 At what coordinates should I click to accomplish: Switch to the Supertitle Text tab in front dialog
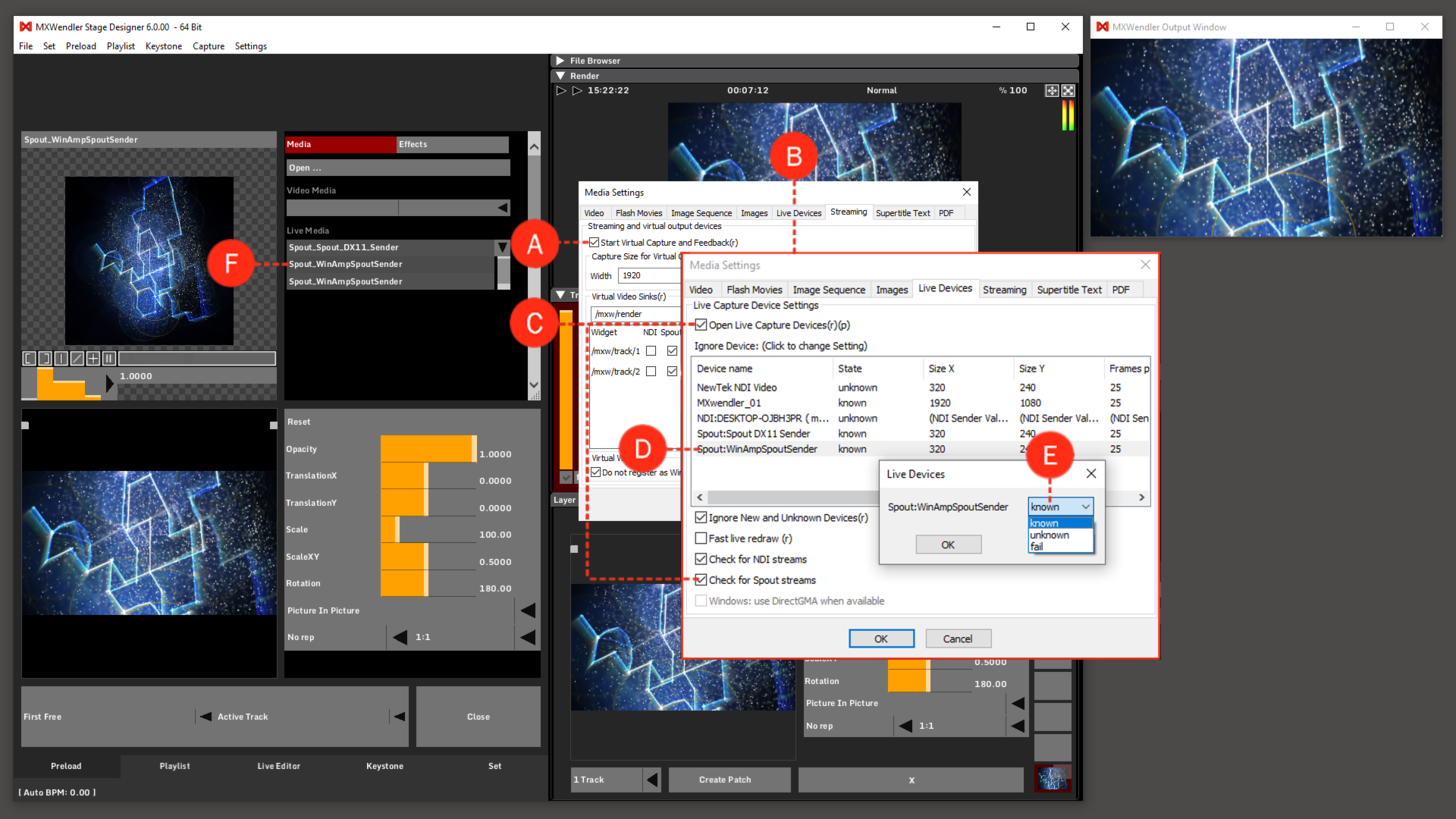click(1069, 290)
